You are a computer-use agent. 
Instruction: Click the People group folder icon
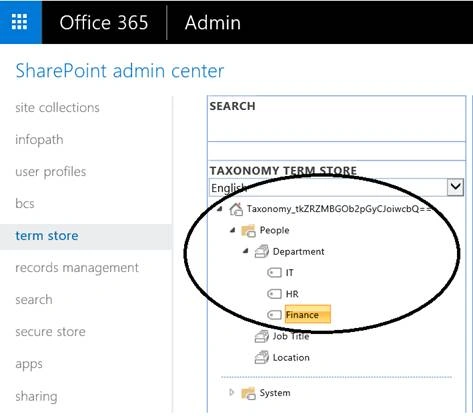coord(248,230)
